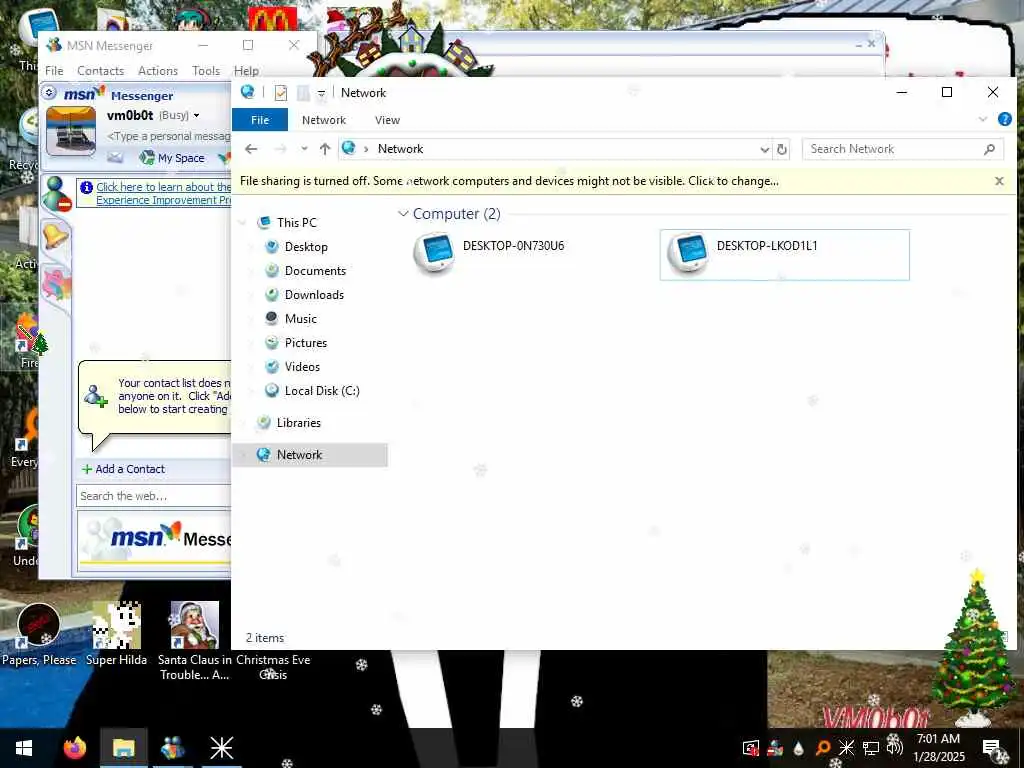Select the MSN contacts tab with busy buddy icon
This screenshot has width=1024, height=768.
(x=57, y=194)
